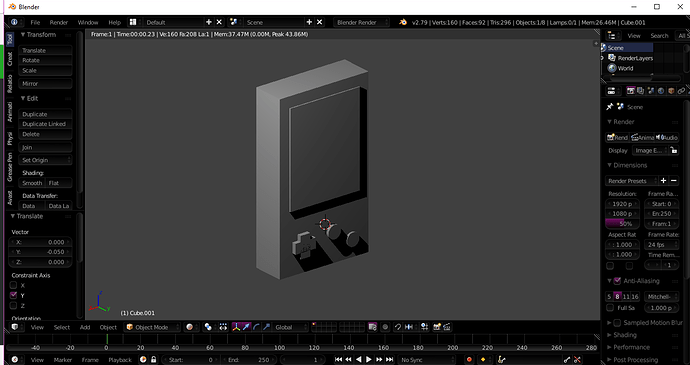Select the viewport shading sphere icon
This screenshot has height=365, width=690.
[190, 327]
